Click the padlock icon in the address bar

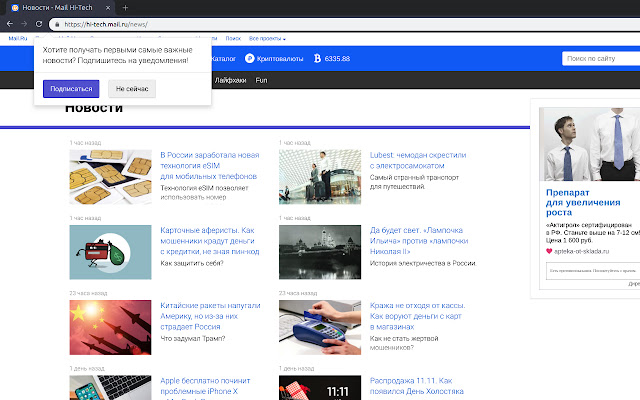pos(57,24)
